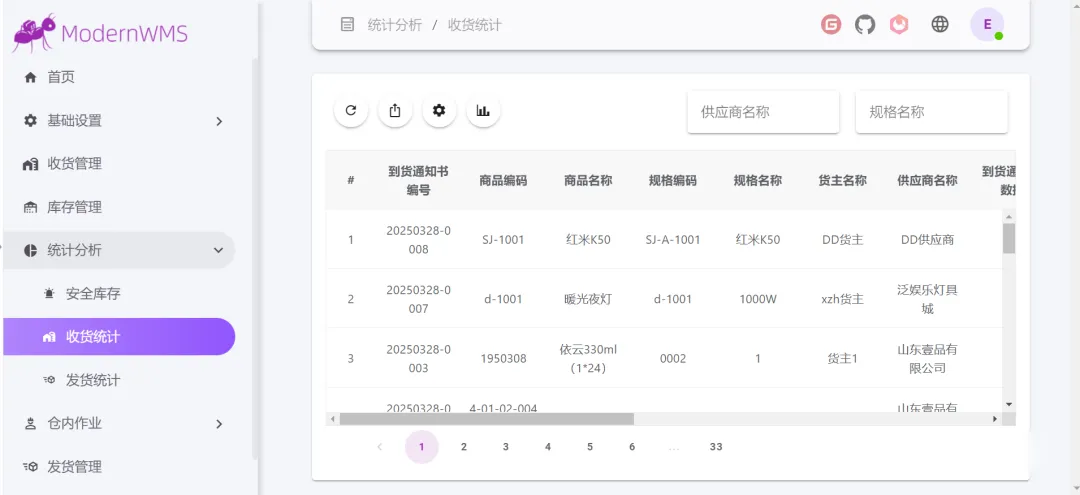This screenshot has height=495, width=1080.
Task: Expand the 仓内作业 menu chevron
Action: [x=219, y=424]
